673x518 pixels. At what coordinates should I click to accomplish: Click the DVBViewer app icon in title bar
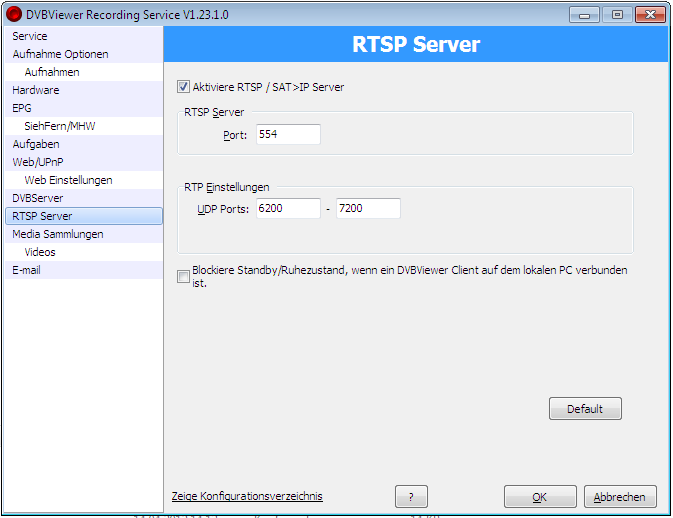[14, 14]
